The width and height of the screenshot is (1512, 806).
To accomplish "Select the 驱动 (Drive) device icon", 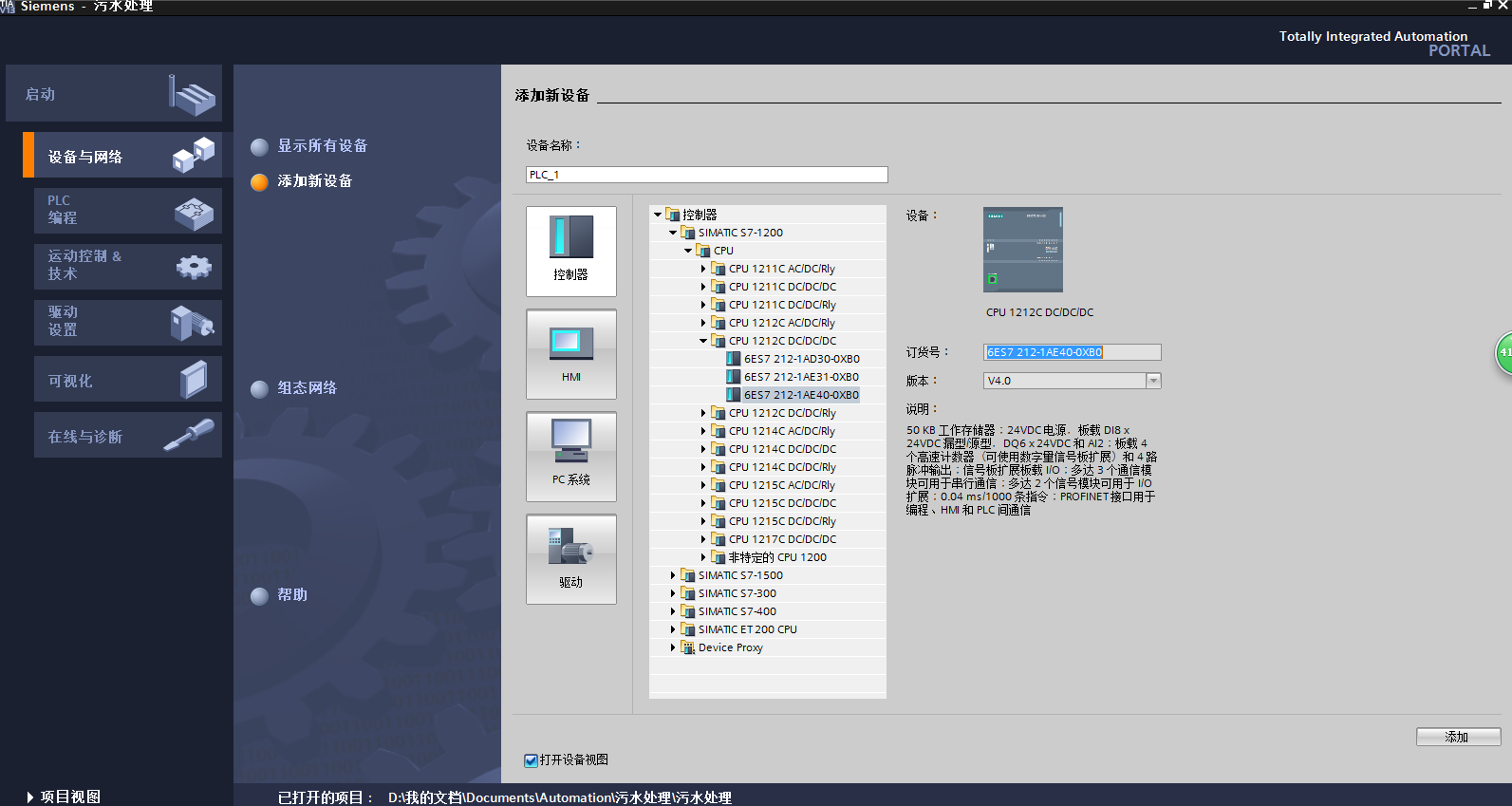I will [x=570, y=558].
